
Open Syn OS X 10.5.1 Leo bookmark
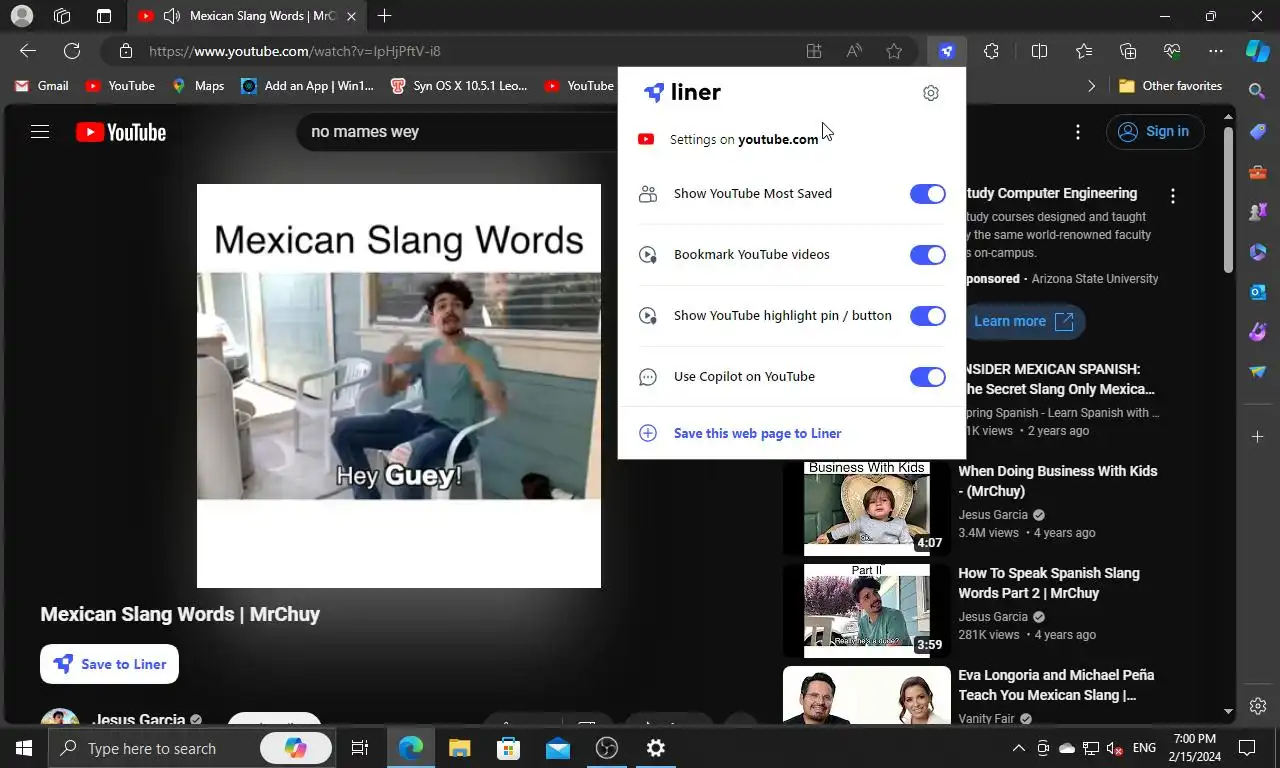459,86
